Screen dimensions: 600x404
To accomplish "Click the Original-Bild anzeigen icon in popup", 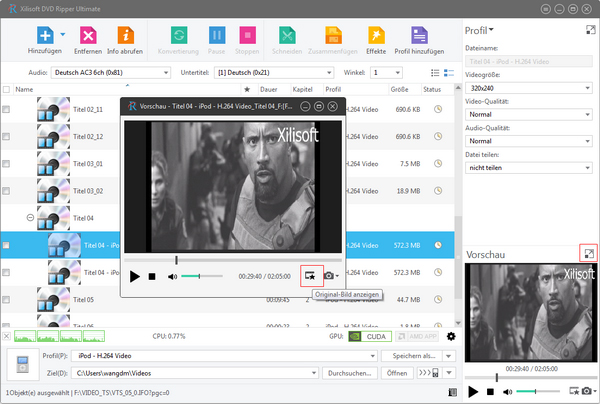I will [310, 276].
